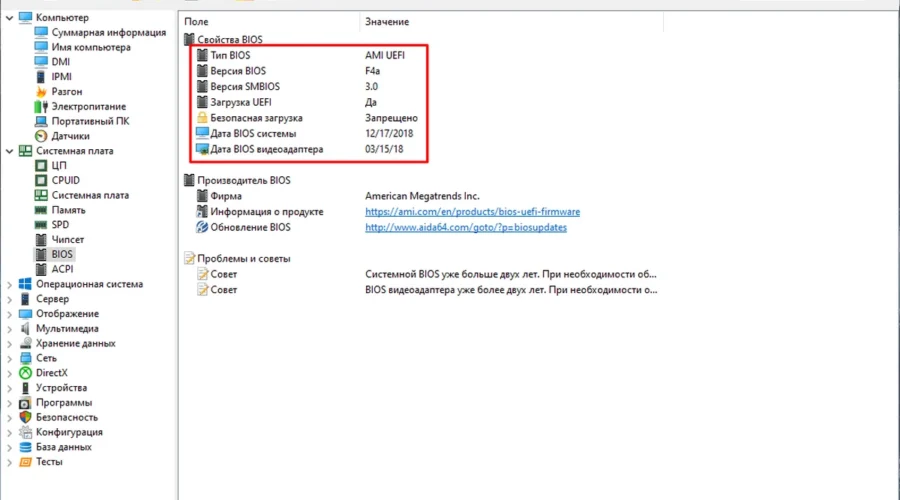Collapse the Компьютер tree node

click(x=10, y=18)
